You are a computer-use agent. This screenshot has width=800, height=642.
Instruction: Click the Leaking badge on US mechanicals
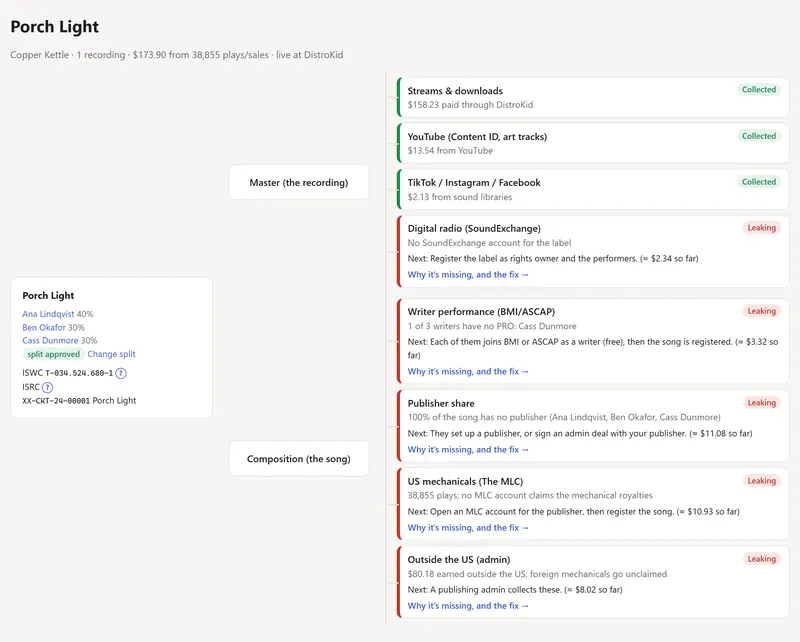pos(762,481)
